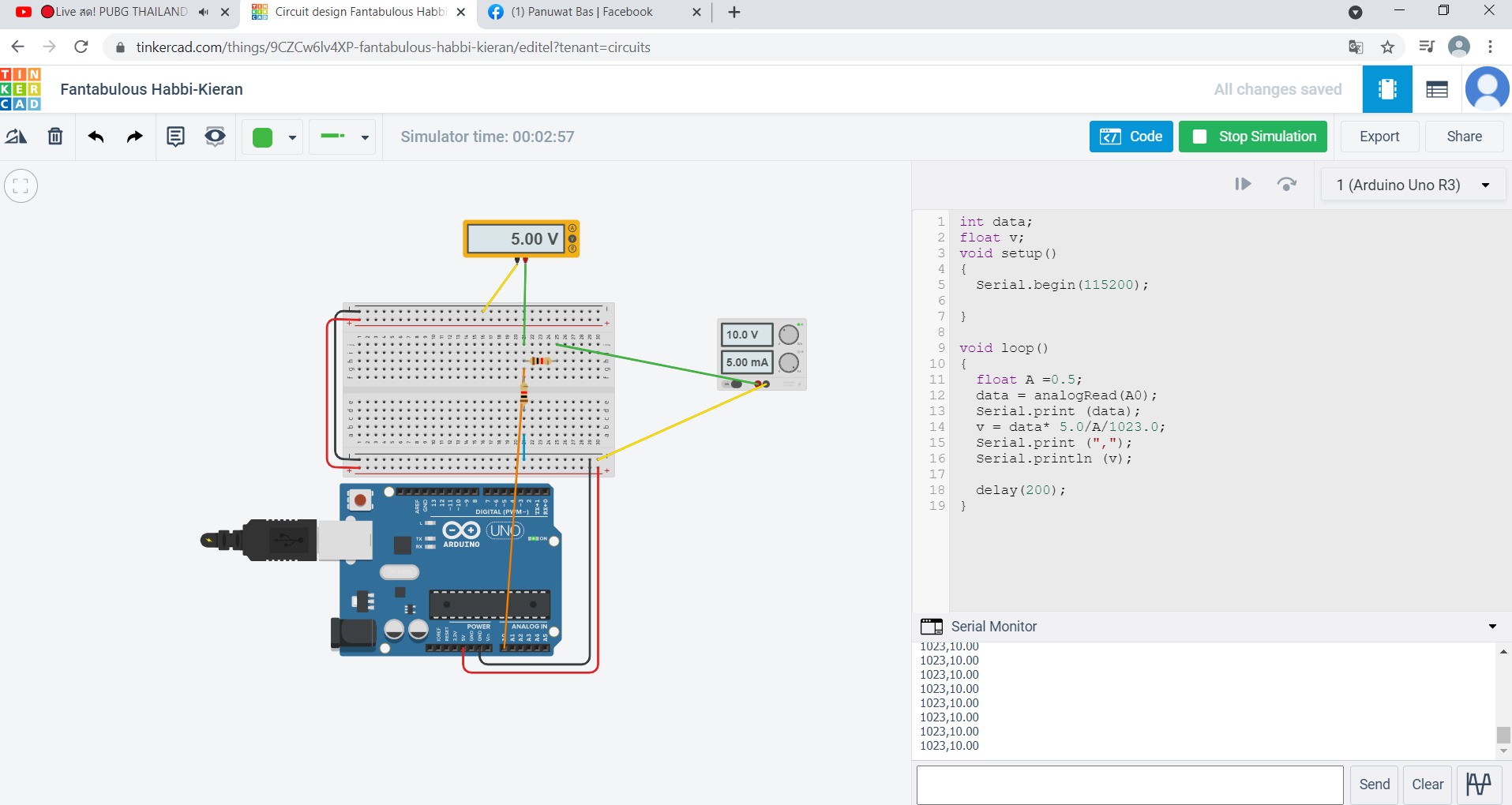
Task: Turn the power supply current knob
Action: coord(788,362)
